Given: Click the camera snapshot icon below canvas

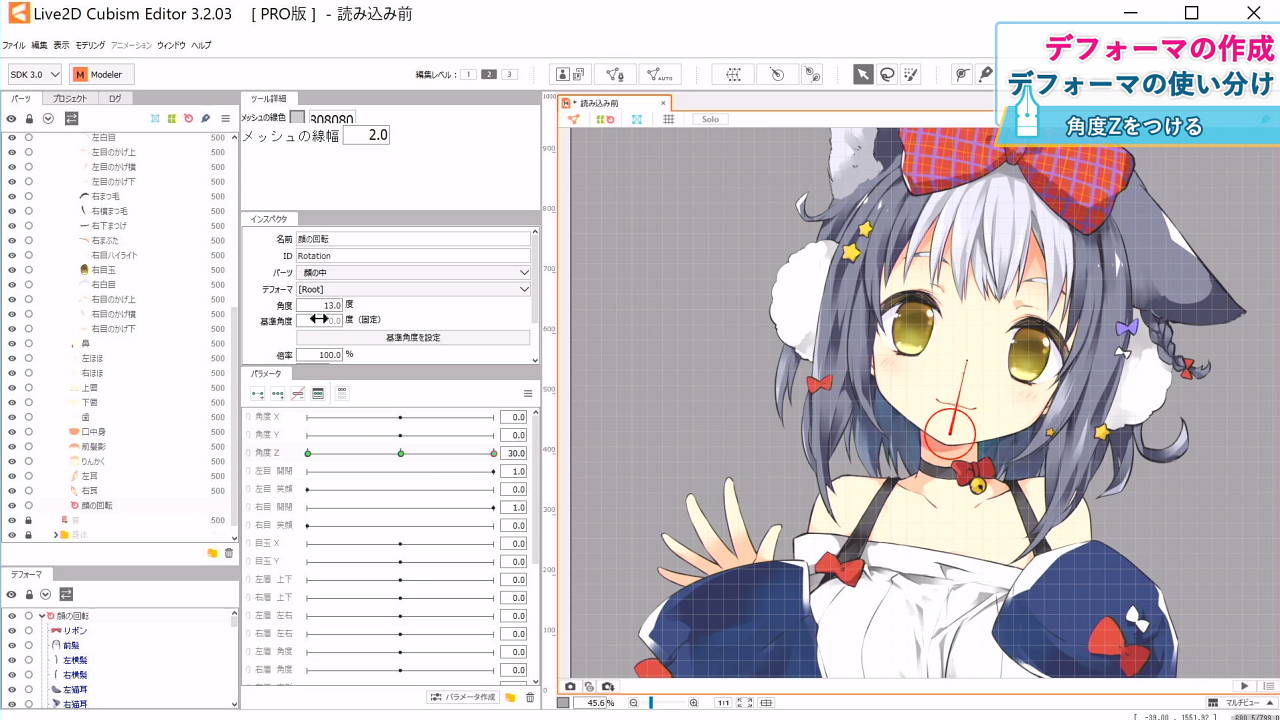Looking at the screenshot, I should click(x=570, y=686).
